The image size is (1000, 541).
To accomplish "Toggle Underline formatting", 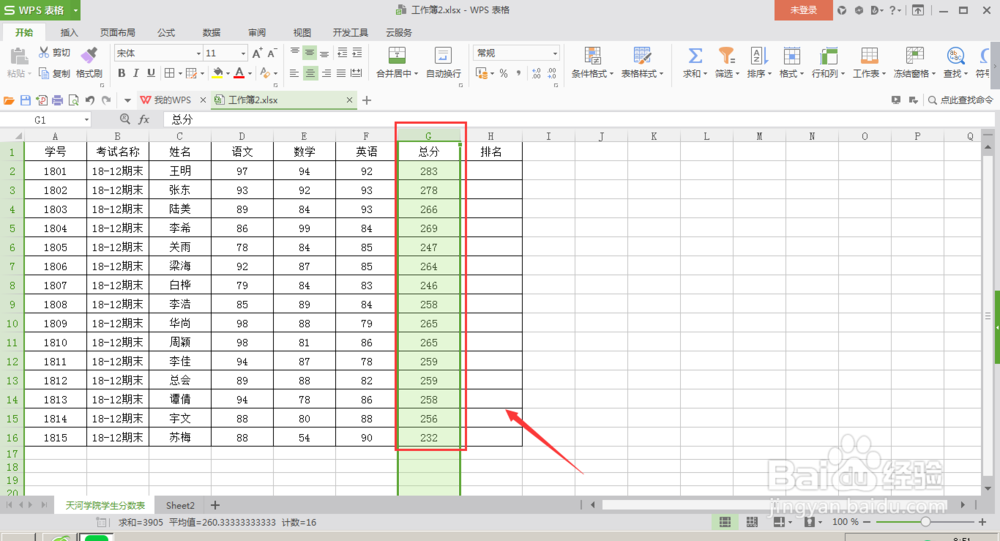I will [x=151, y=73].
